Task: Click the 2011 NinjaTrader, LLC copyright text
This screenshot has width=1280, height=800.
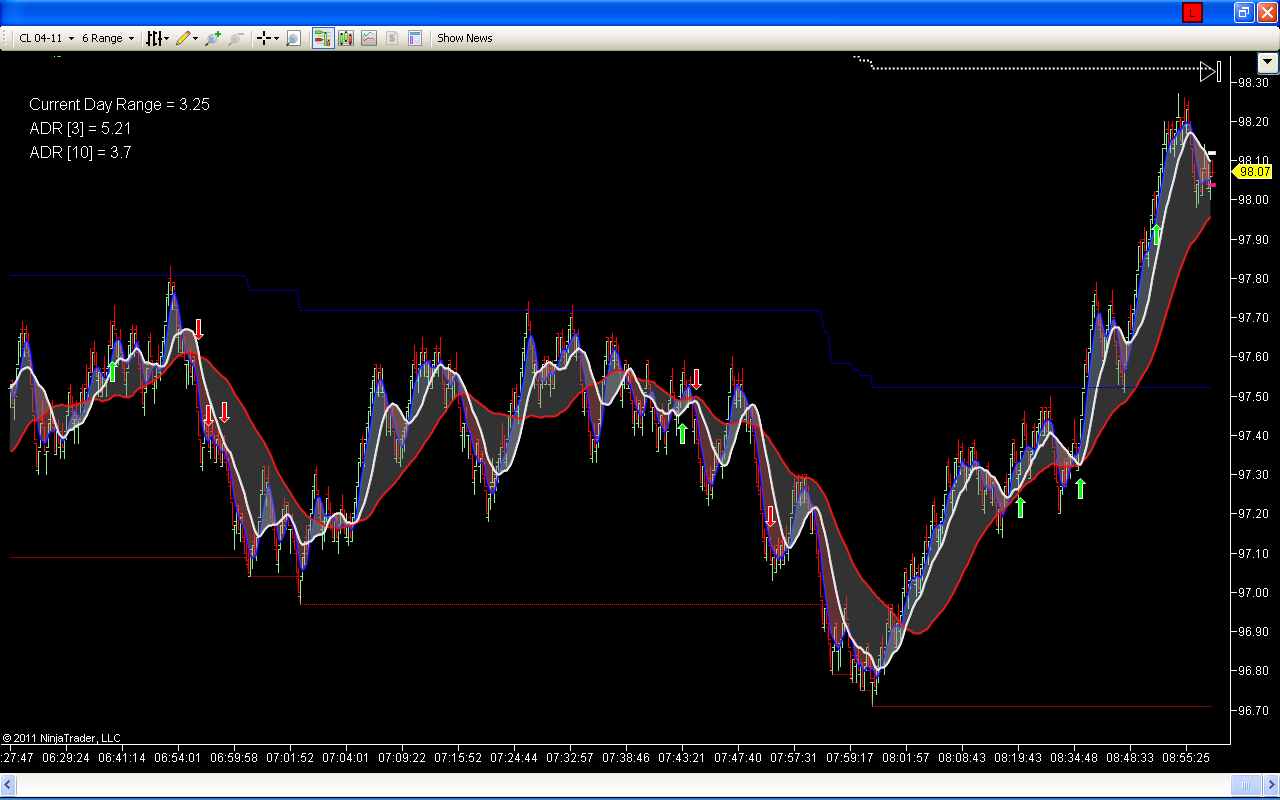Action: [x=61, y=738]
